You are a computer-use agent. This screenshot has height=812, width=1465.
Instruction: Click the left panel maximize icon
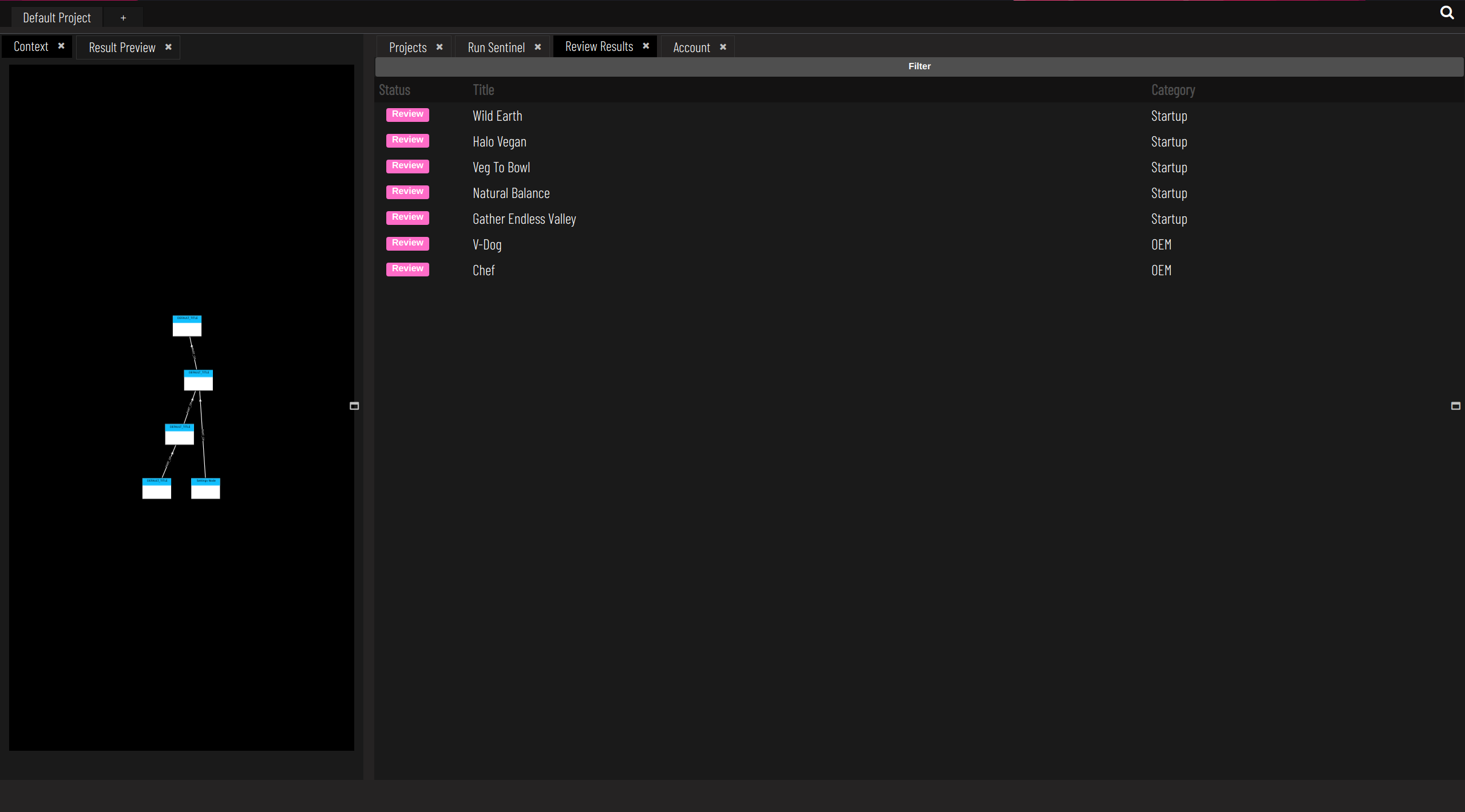tap(354, 406)
